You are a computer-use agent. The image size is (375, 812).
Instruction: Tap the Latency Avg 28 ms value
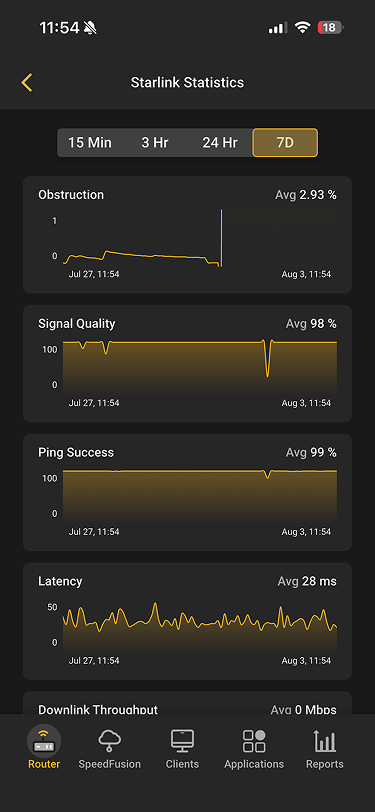click(x=307, y=581)
